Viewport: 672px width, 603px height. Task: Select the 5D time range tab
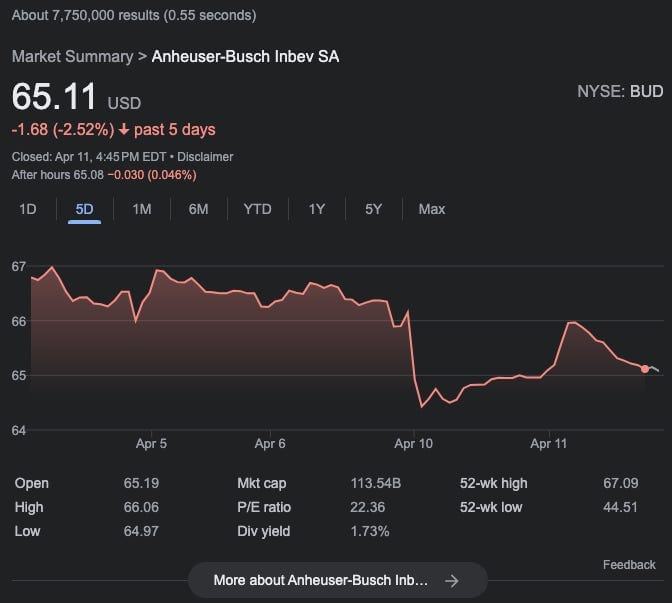[x=84, y=209]
